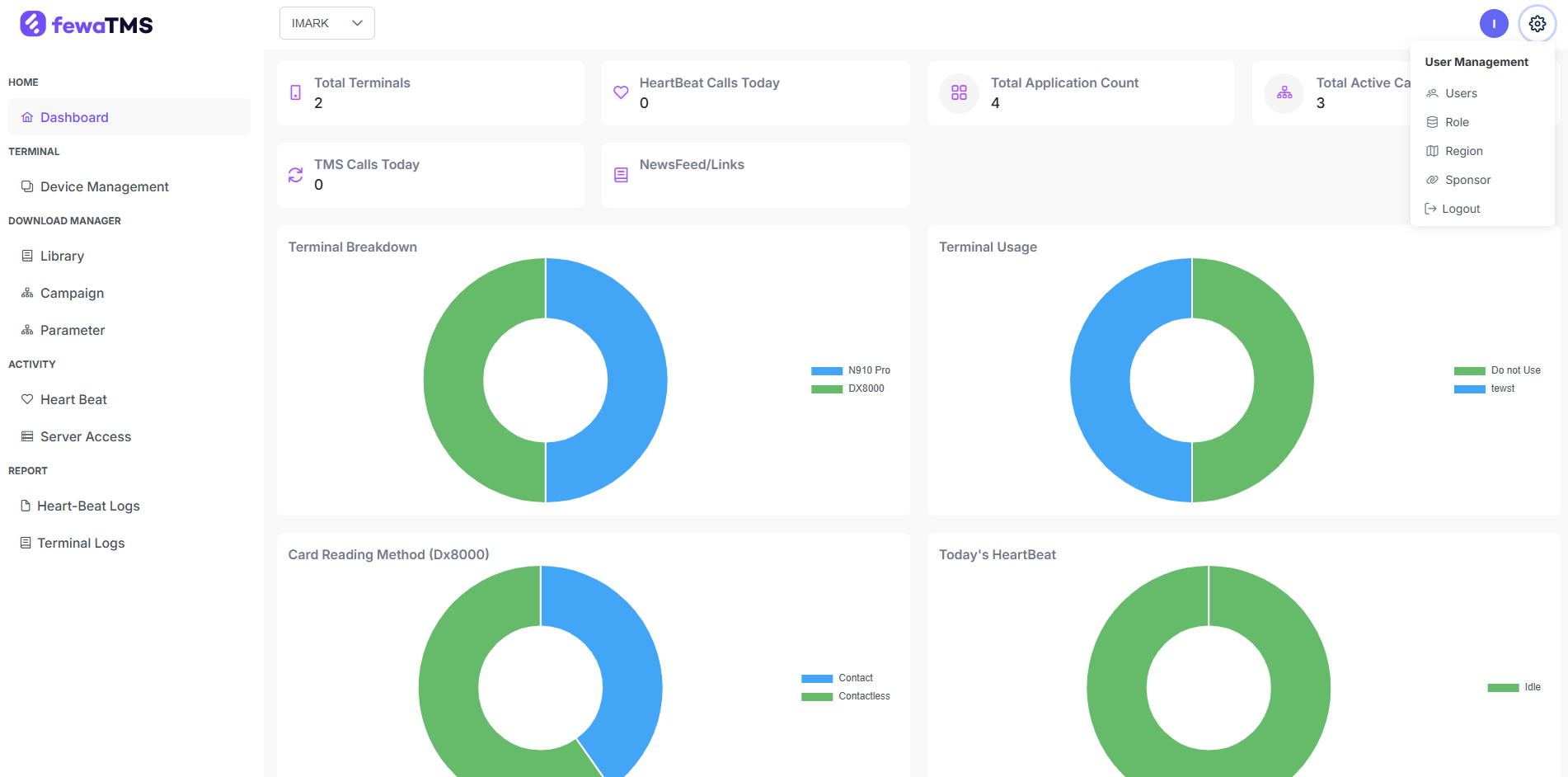Screen dimensions: 1568x777
Task: Click the fewaTMS logo
Action: coord(87,25)
